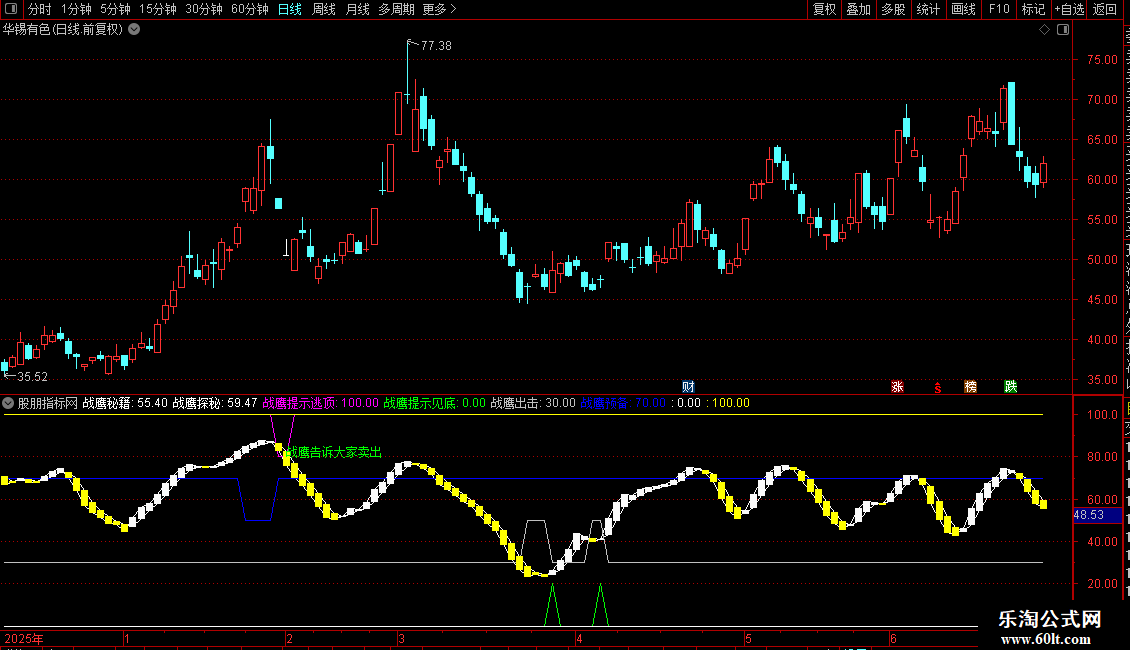The width and height of the screenshot is (1130, 650).
Task: Click month 4 marker on time axis
Action: 579,638
